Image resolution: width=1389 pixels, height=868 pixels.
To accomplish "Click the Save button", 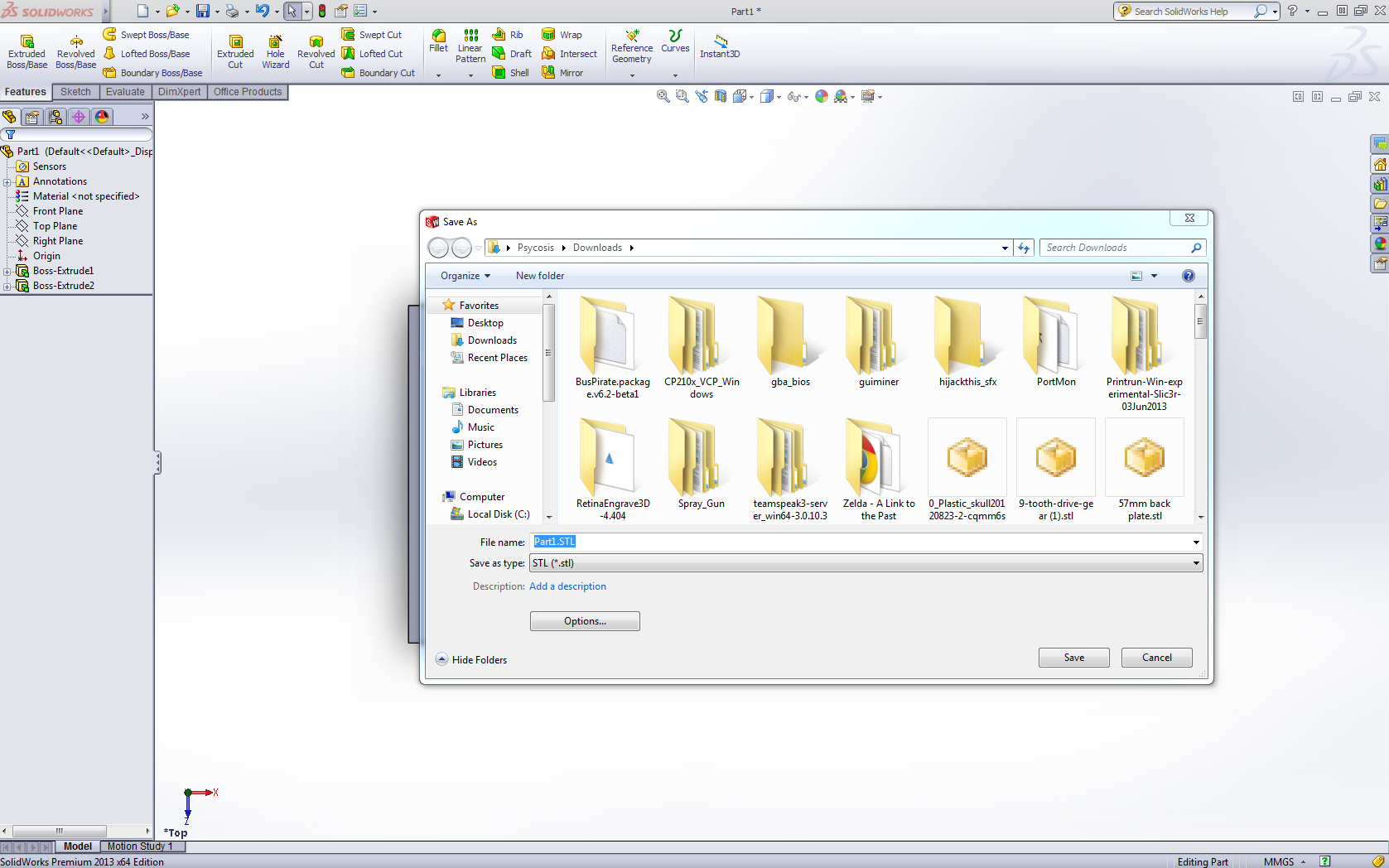I will 1074,658.
